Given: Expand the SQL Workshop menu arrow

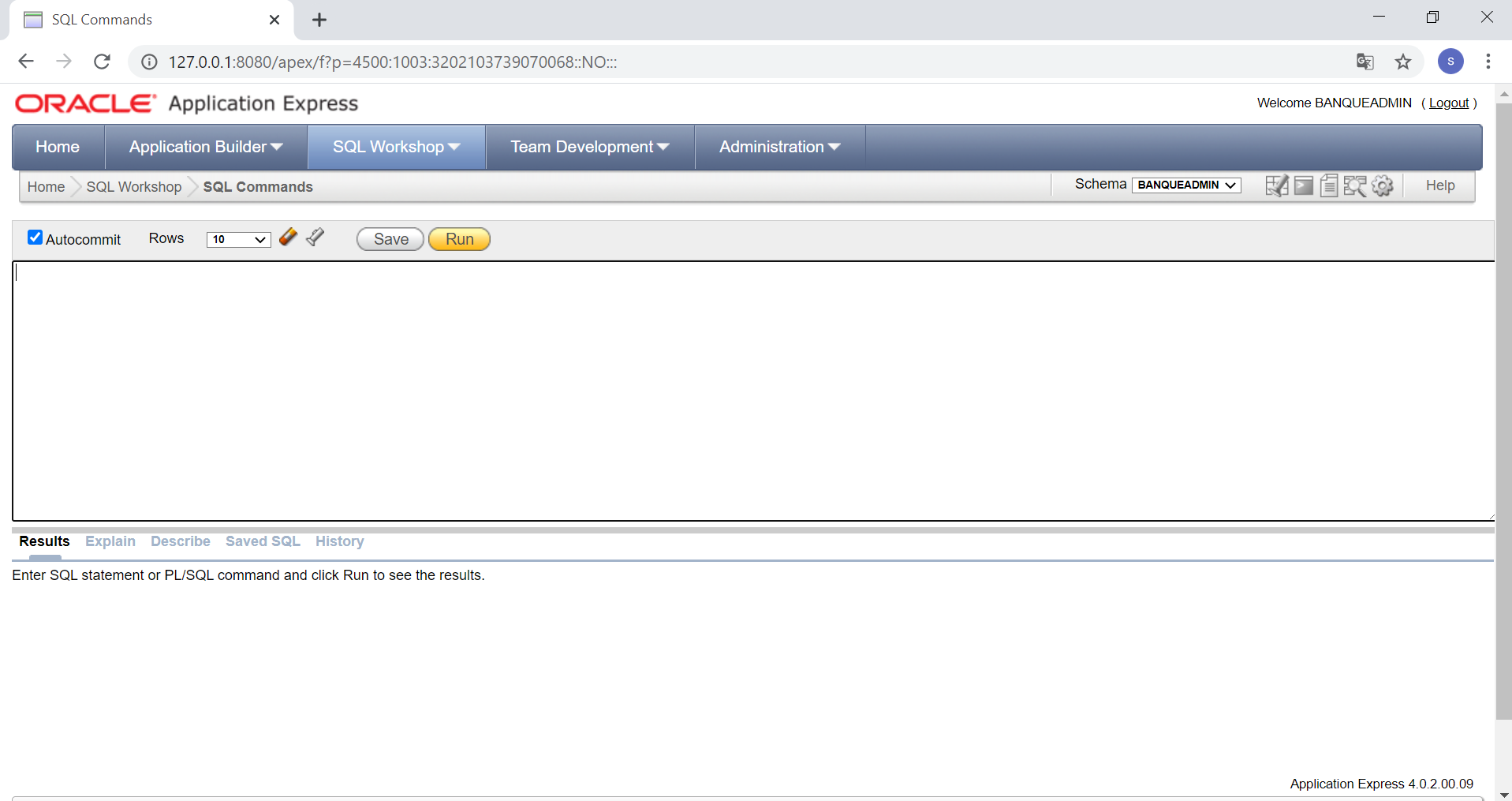Looking at the screenshot, I should coord(454,147).
